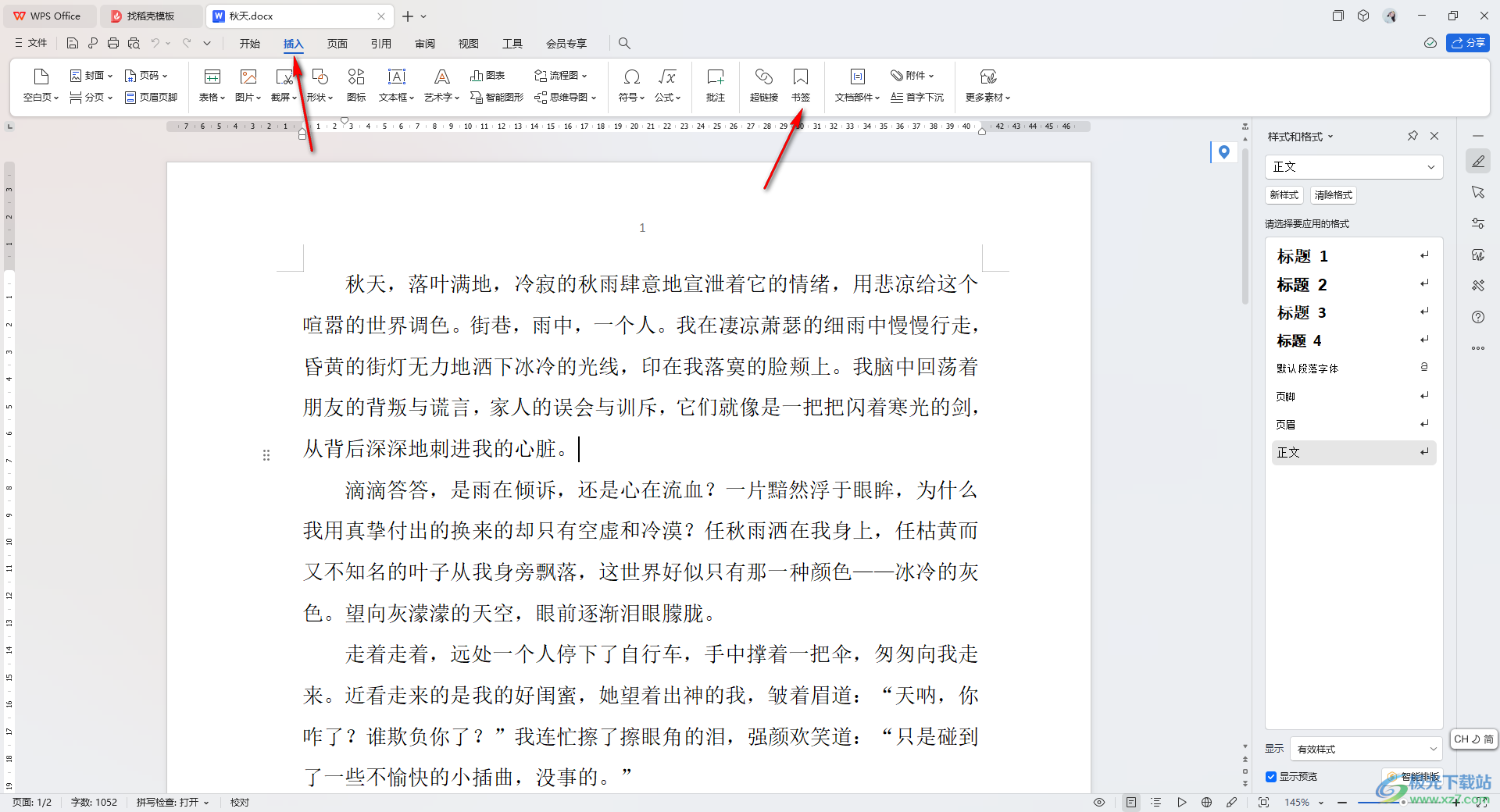Click the word count (字数: 1052) indicator

(94, 802)
